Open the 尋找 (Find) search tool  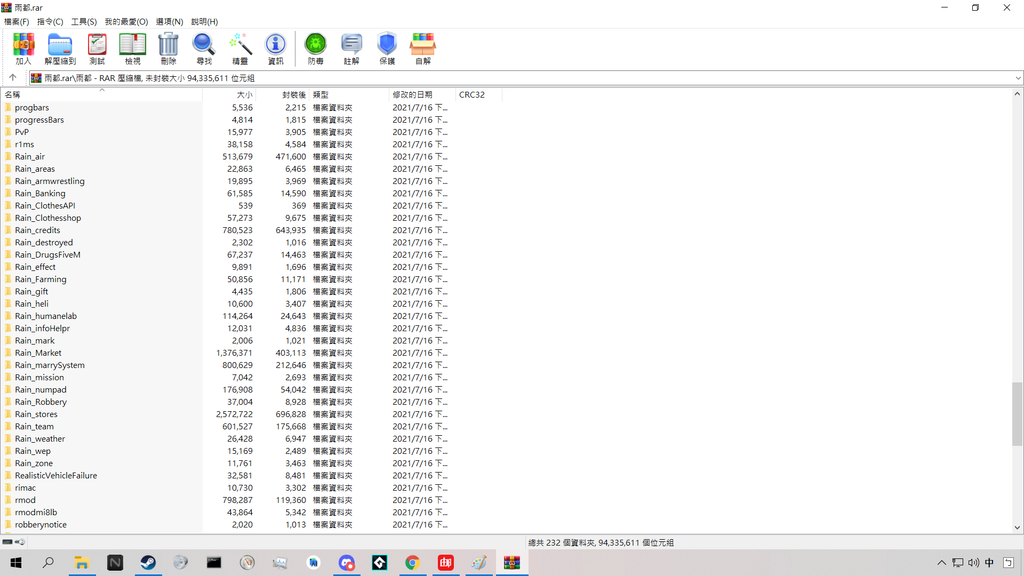click(204, 48)
